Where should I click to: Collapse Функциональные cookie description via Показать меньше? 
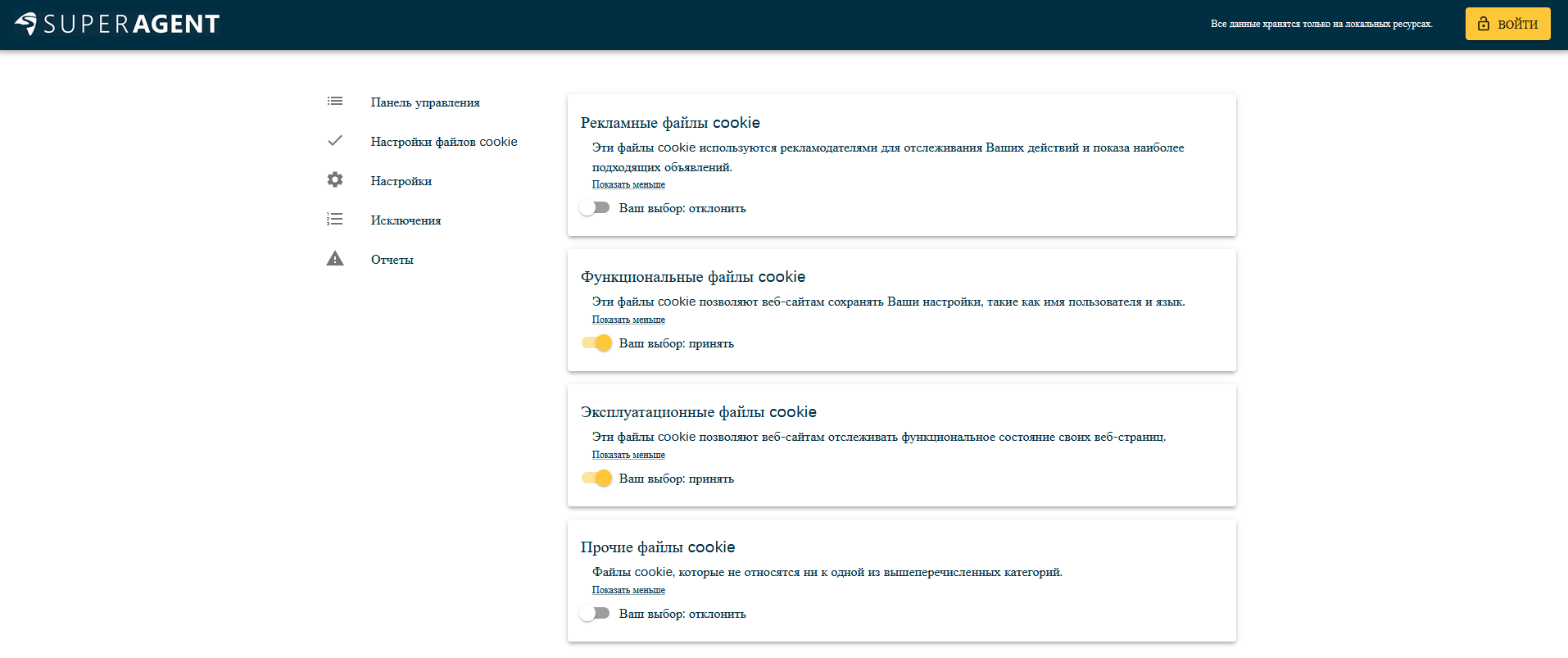coord(628,320)
